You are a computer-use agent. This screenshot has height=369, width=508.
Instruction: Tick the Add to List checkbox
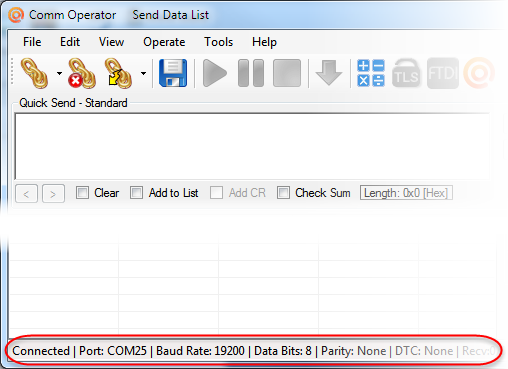pos(136,193)
